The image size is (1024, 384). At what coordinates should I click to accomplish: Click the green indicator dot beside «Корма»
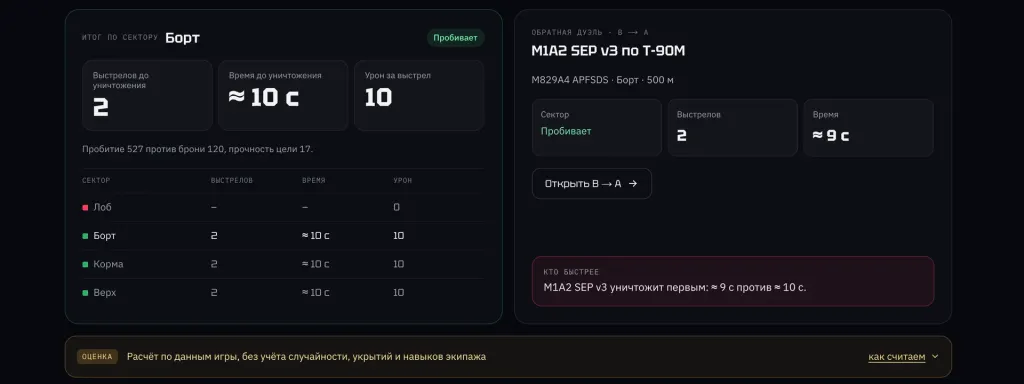pyautogui.click(x=85, y=264)
